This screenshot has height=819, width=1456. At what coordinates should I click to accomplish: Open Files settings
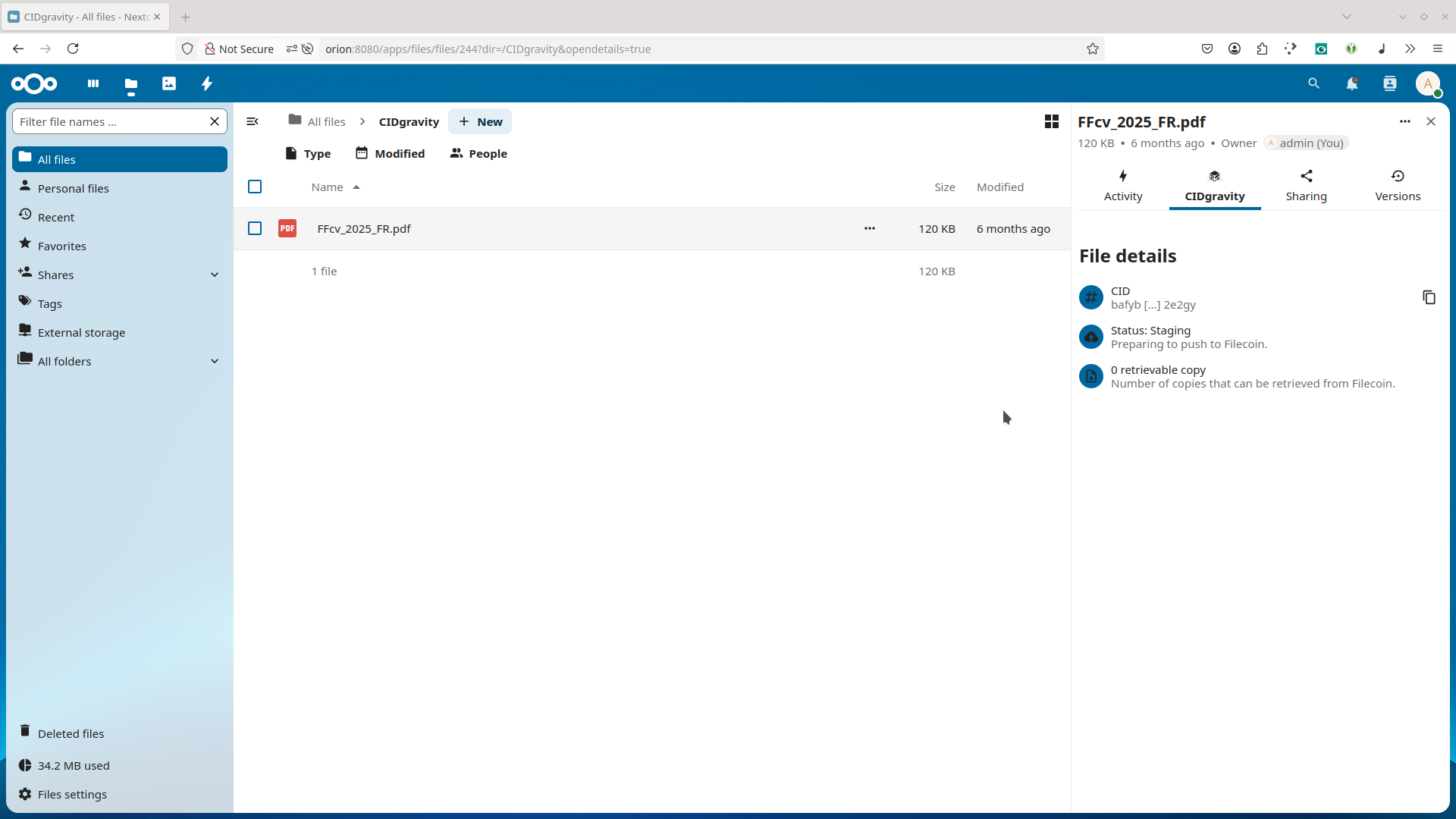(120, 794)
